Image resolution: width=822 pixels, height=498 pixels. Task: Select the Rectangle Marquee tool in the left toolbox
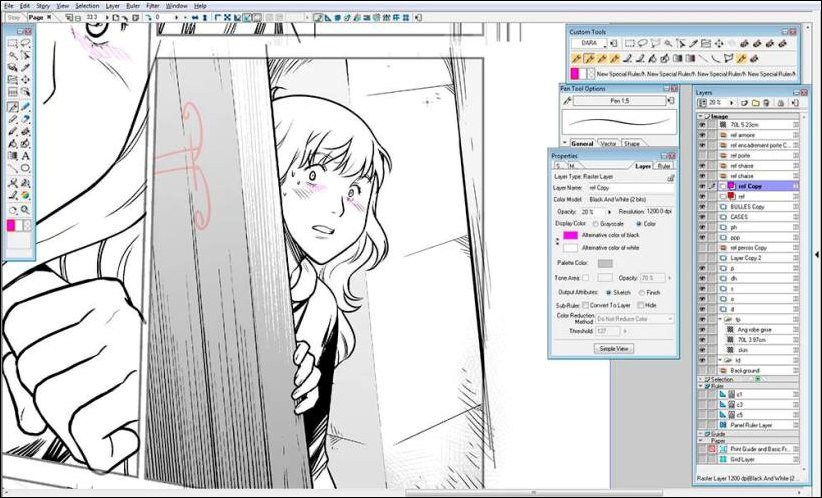coord(13,43)
